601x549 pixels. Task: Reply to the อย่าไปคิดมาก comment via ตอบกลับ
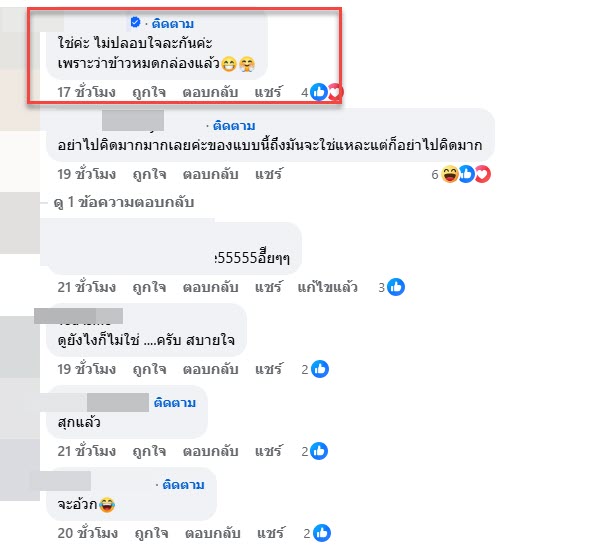coord(210,174)
